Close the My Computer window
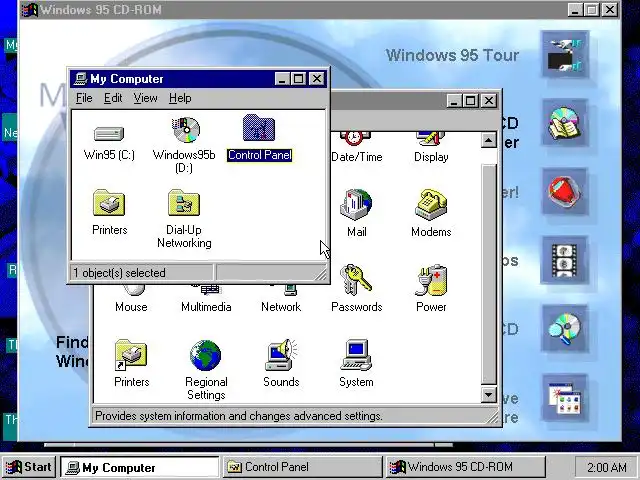 tap(316, 78)
